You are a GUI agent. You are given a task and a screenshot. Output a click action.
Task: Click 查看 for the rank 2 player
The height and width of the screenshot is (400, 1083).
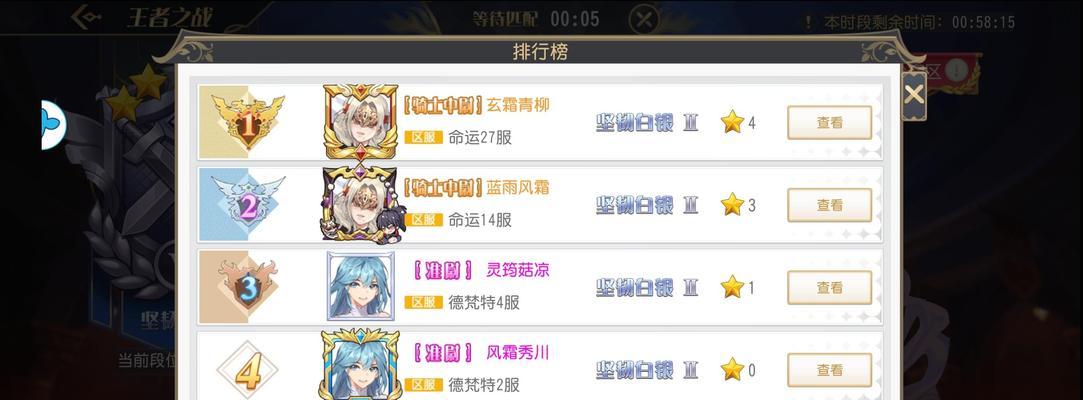tap(830, 204)
